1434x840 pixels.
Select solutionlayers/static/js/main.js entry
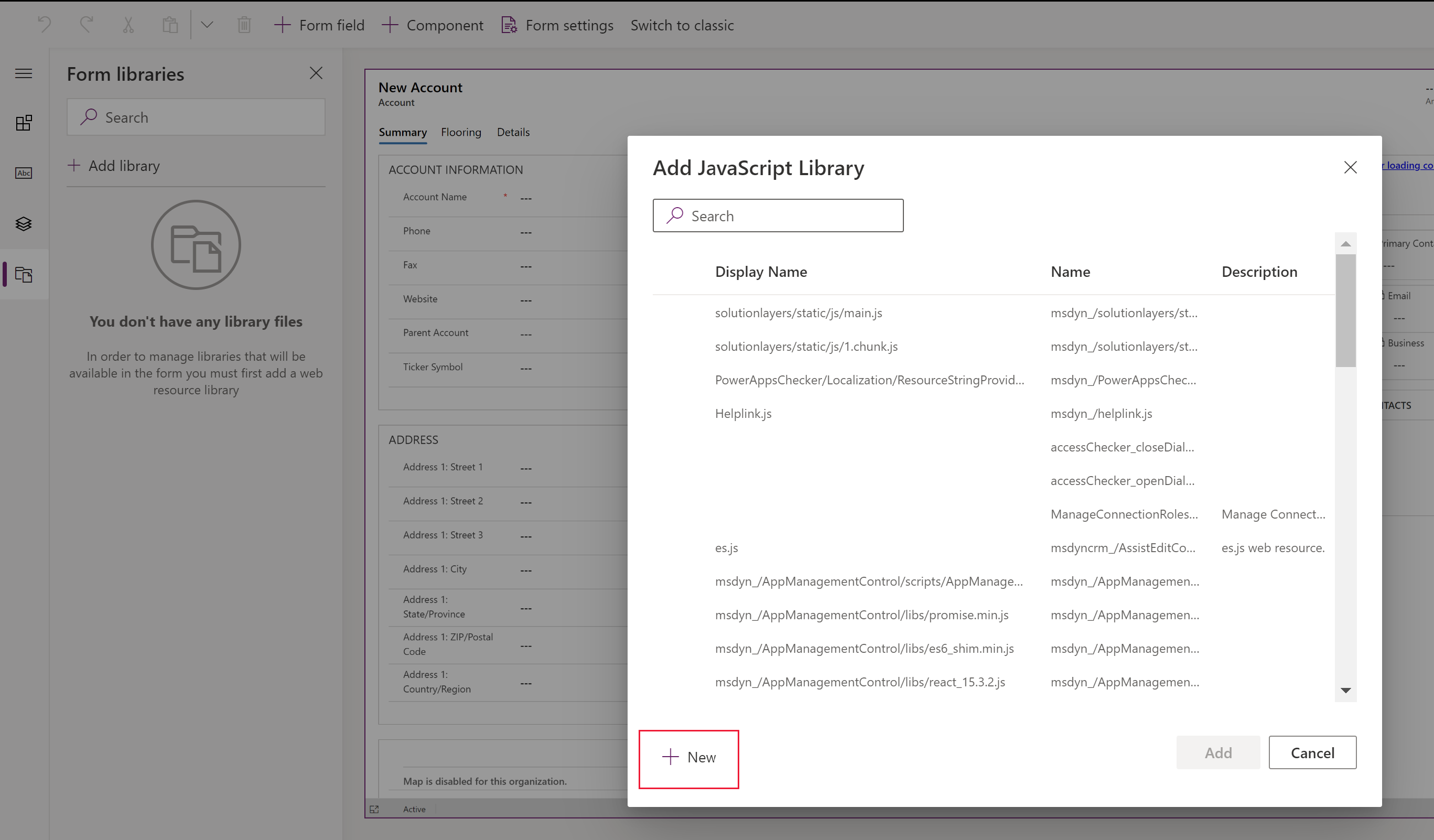click(x=799, y=312)
